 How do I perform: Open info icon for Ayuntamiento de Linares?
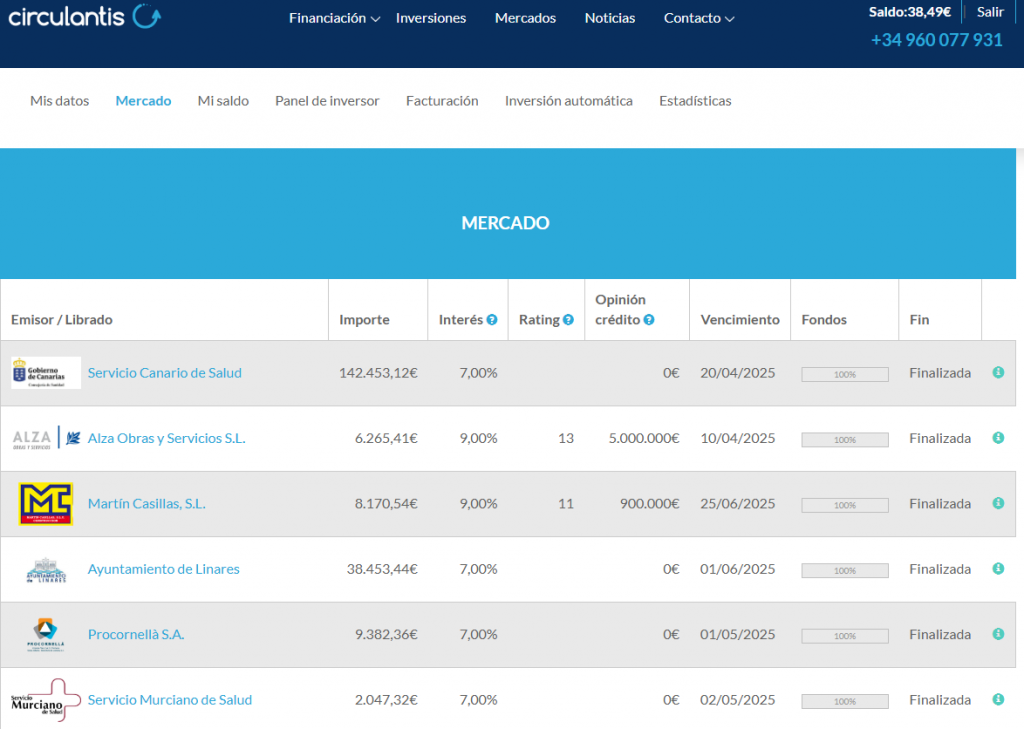[998, 569]
